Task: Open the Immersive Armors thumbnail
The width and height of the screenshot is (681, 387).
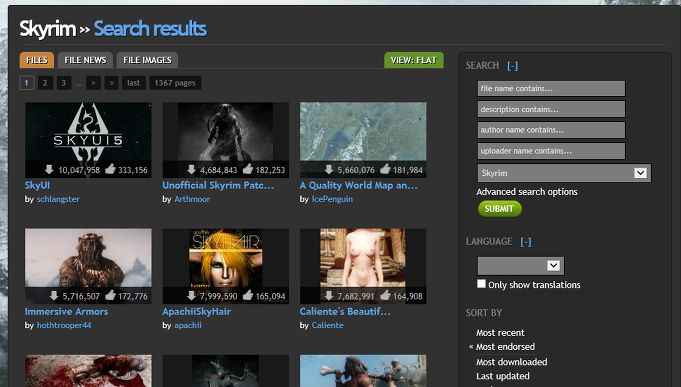Action: [88, 266]
